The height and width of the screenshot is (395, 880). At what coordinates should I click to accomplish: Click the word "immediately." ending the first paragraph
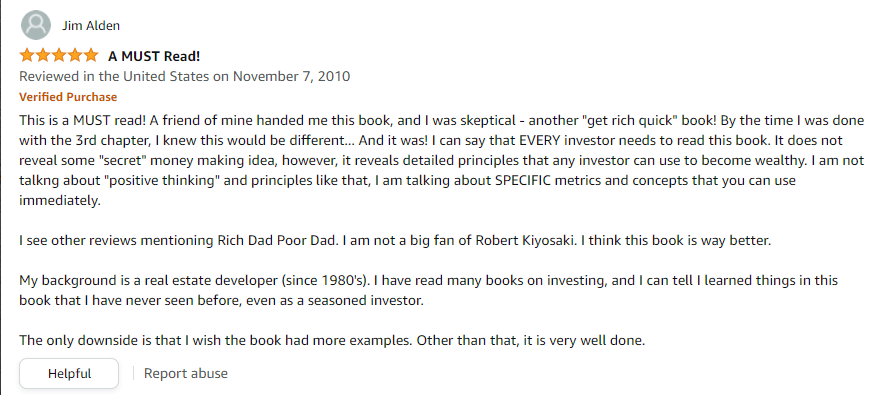point(59,201)
